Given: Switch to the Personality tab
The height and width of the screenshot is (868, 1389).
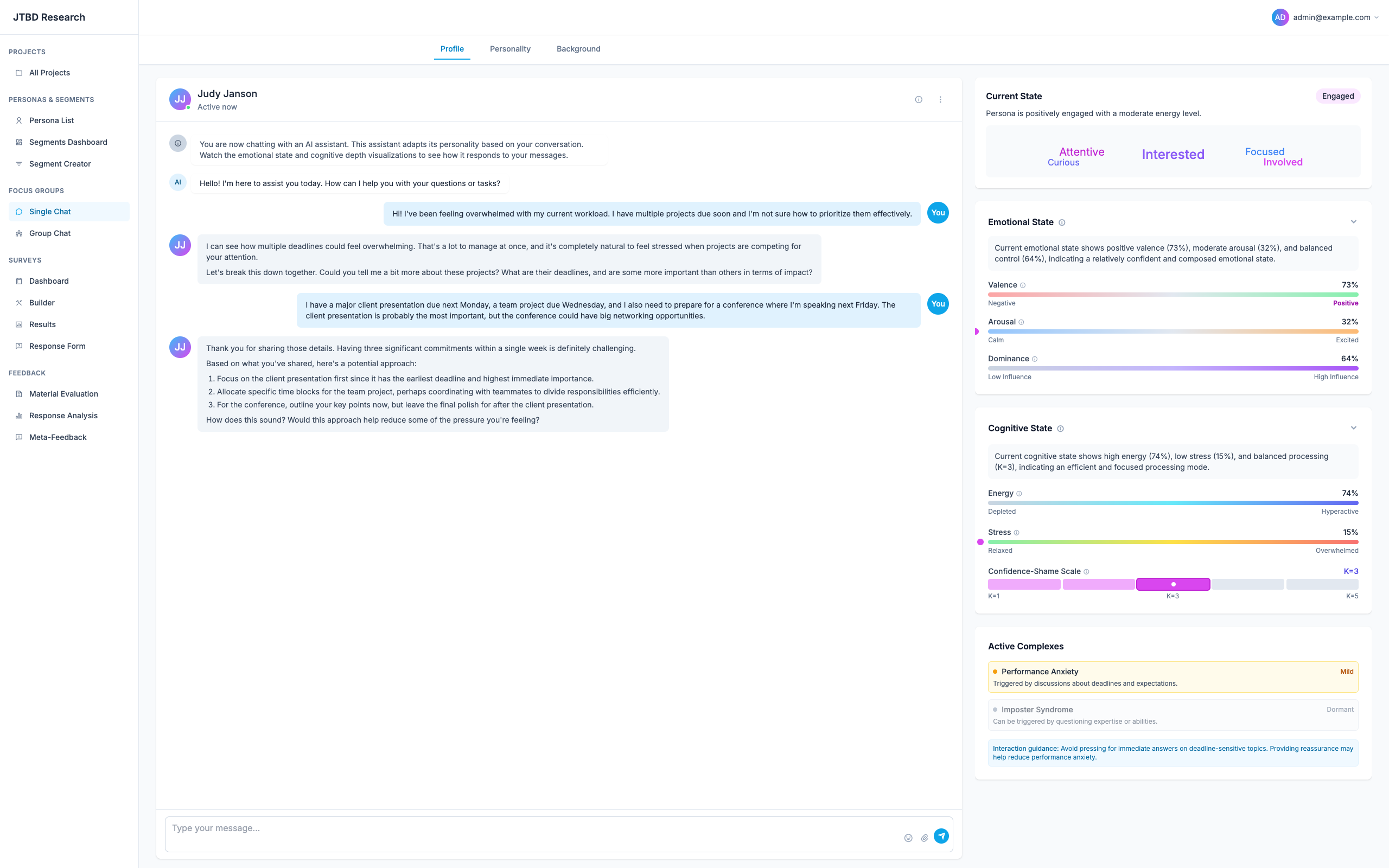Looking at the screenshot, I should (509, 49).
